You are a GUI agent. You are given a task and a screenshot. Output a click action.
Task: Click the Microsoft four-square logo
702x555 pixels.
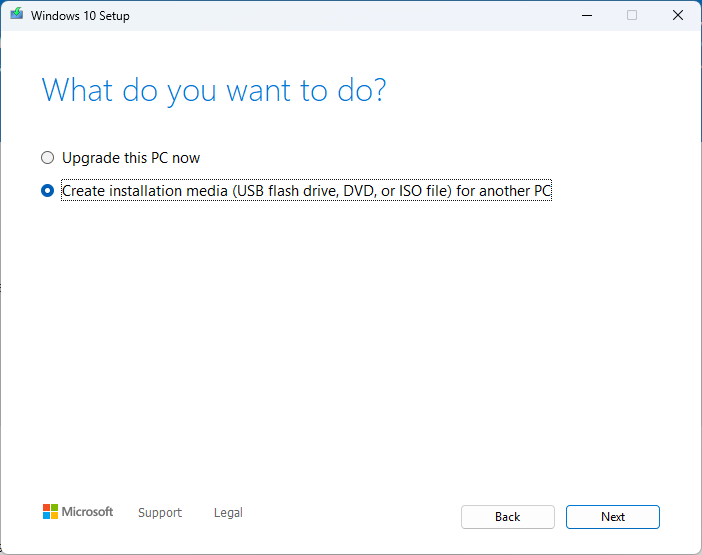[x=50, y=512]
